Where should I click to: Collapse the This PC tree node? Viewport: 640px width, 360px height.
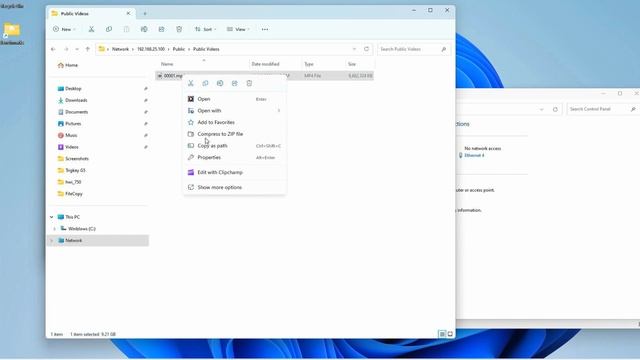[x=52, y=217]
